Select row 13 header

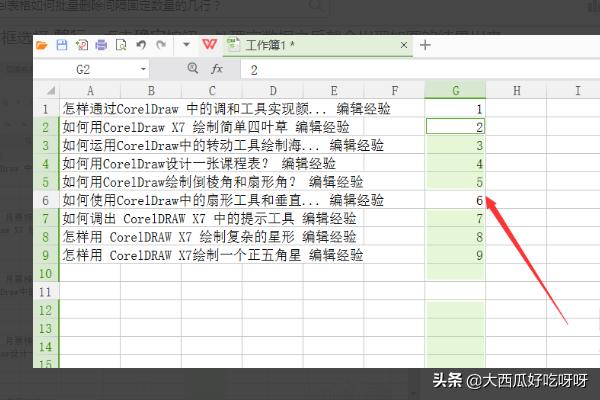[46, 328]
